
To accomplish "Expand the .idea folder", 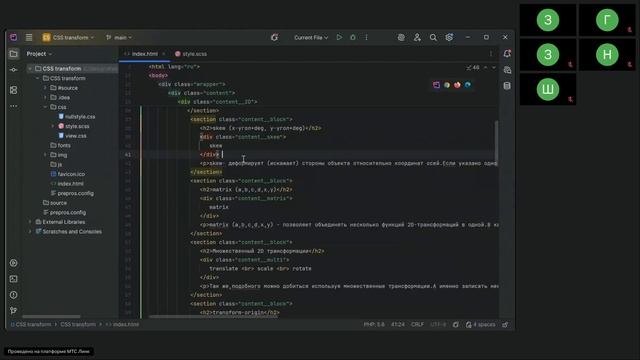I will [45, 97].
